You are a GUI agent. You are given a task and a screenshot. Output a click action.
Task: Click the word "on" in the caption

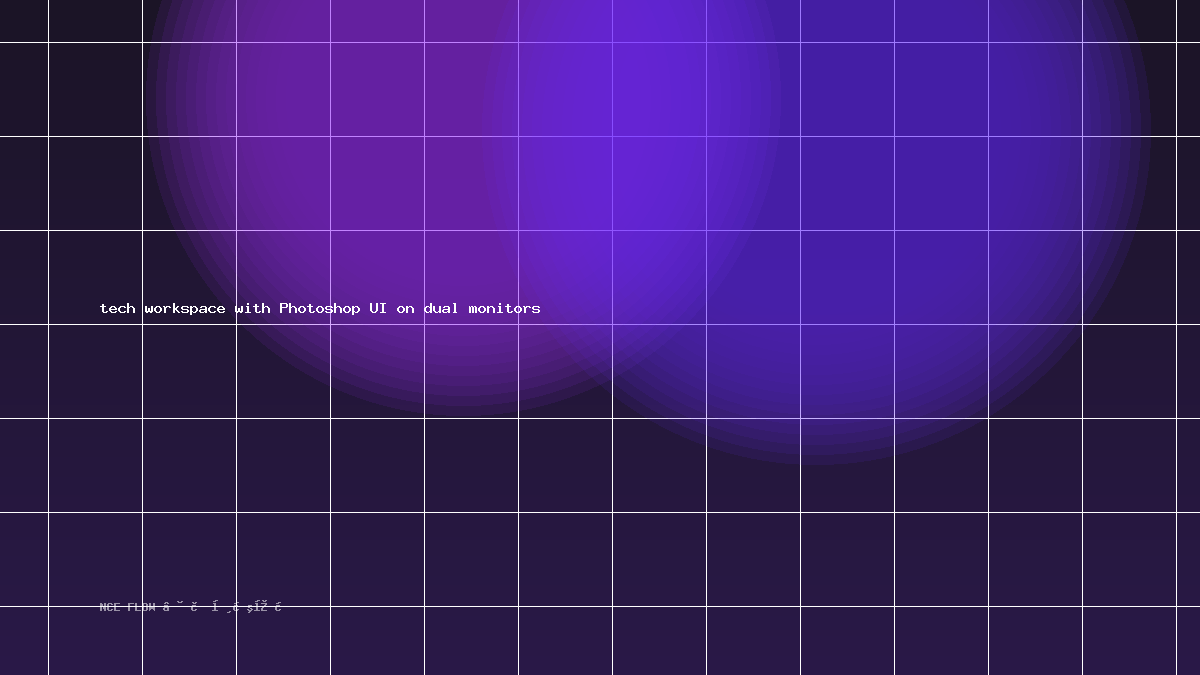click(x=405, y=309)
